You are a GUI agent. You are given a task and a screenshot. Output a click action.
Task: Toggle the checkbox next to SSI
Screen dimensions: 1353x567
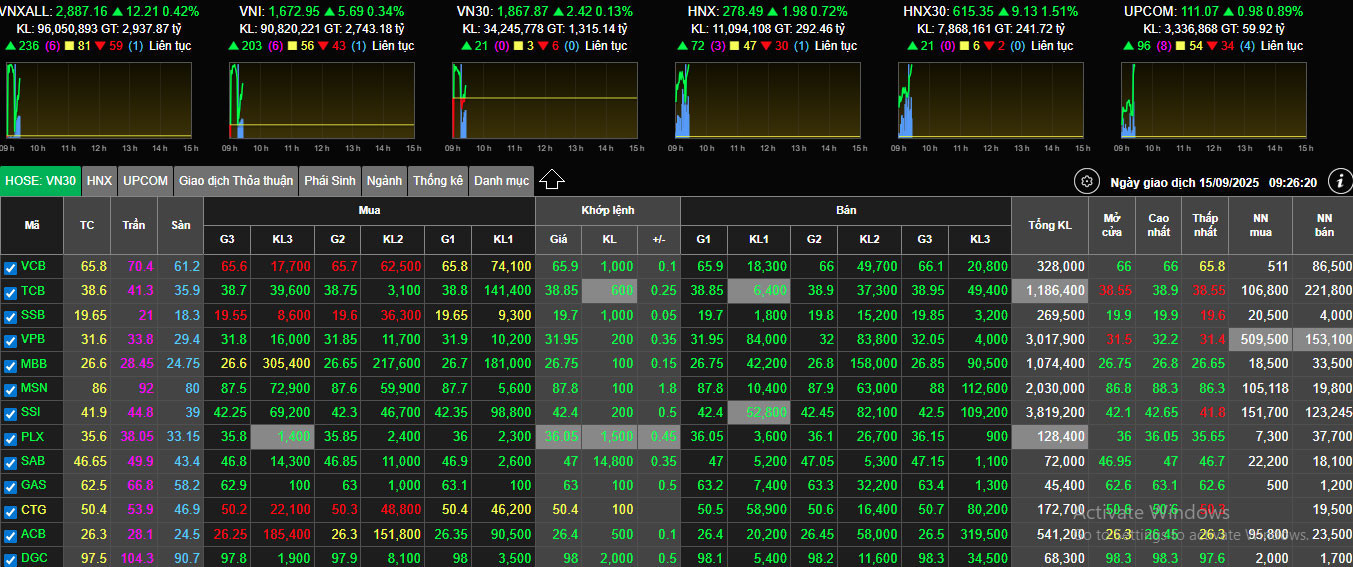click(10, 413)
